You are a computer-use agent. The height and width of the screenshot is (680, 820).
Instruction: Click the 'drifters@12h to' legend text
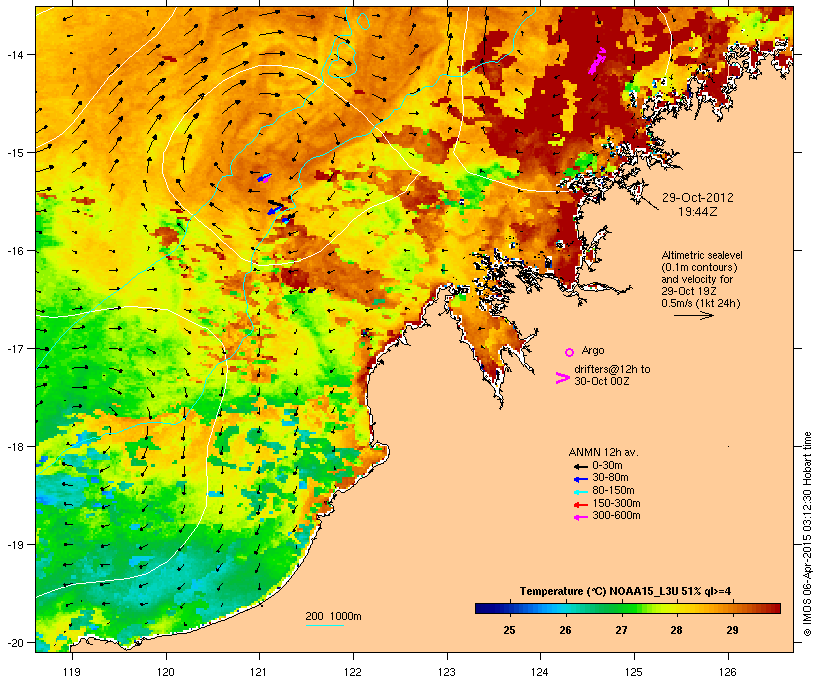[x=612, y=369]
